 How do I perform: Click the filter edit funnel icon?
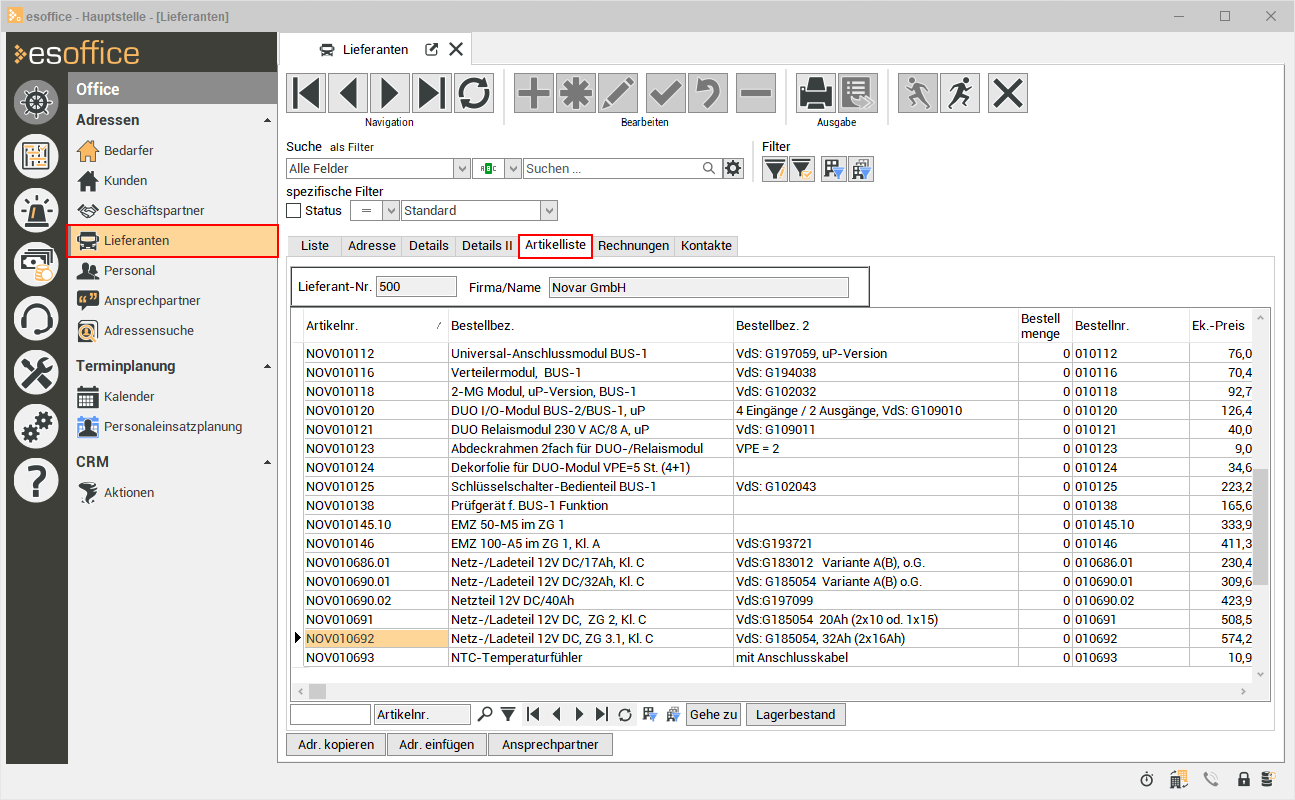(x=775, y=169)
